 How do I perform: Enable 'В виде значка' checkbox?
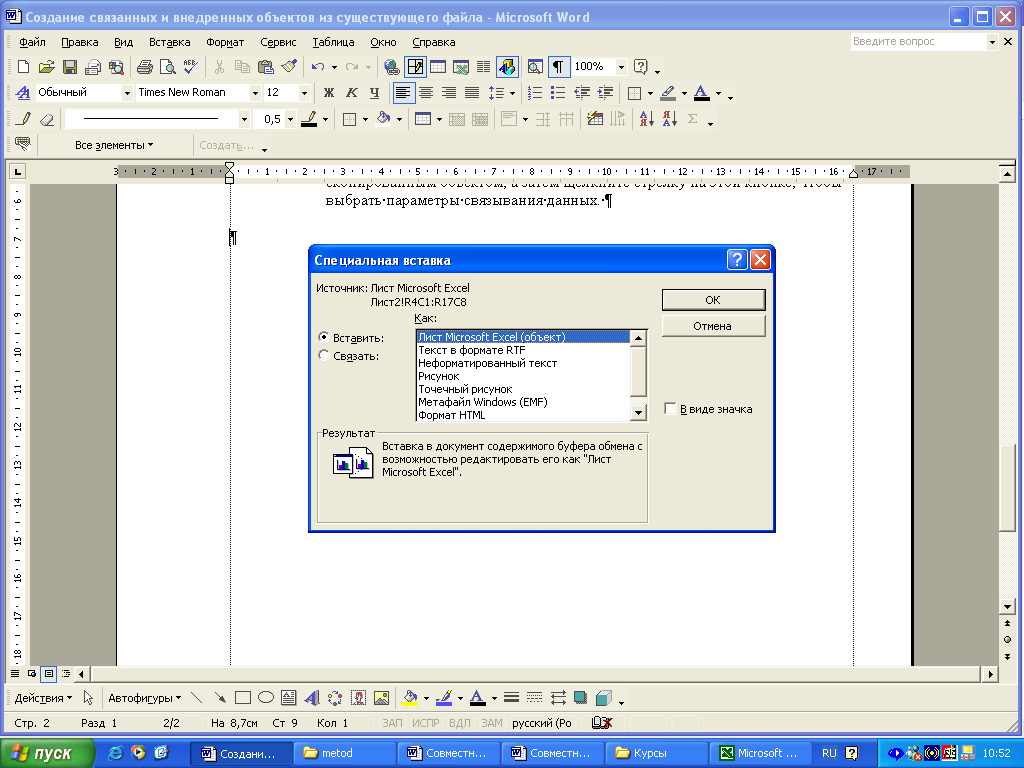coord(669,409)
